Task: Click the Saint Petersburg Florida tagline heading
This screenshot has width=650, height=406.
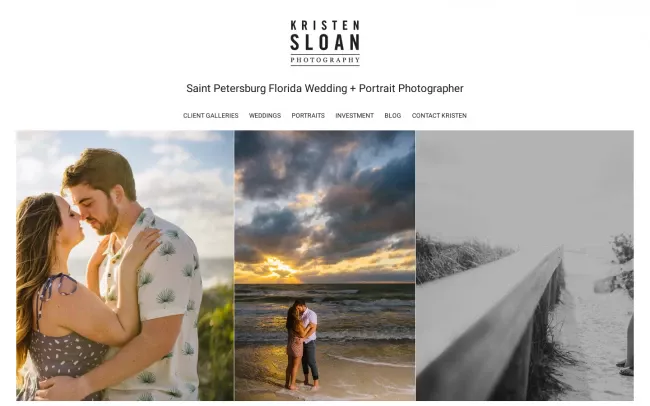Action: (x=325, y=88)
